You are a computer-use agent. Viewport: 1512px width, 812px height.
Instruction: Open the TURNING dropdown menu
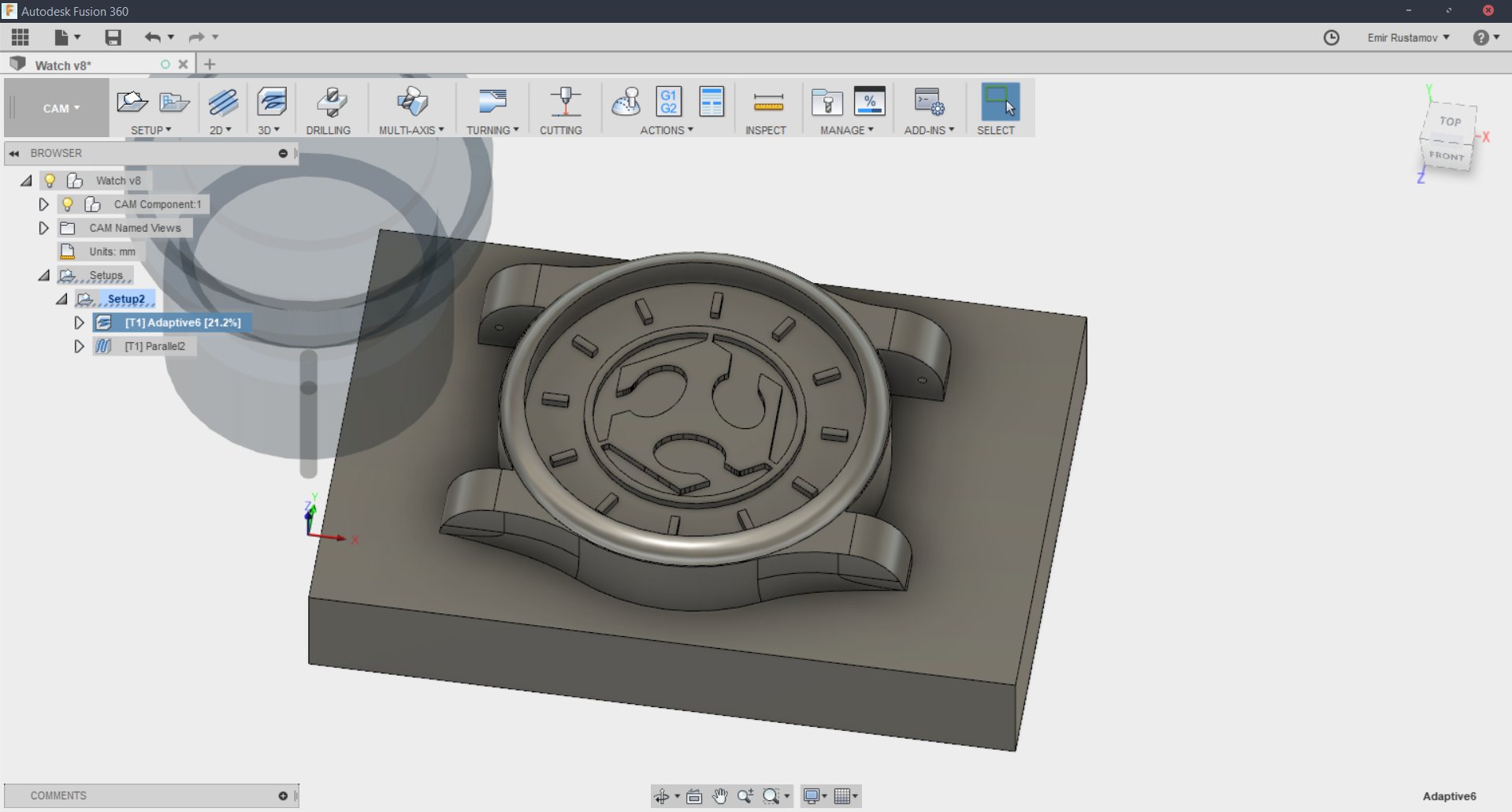coord(493,130)
